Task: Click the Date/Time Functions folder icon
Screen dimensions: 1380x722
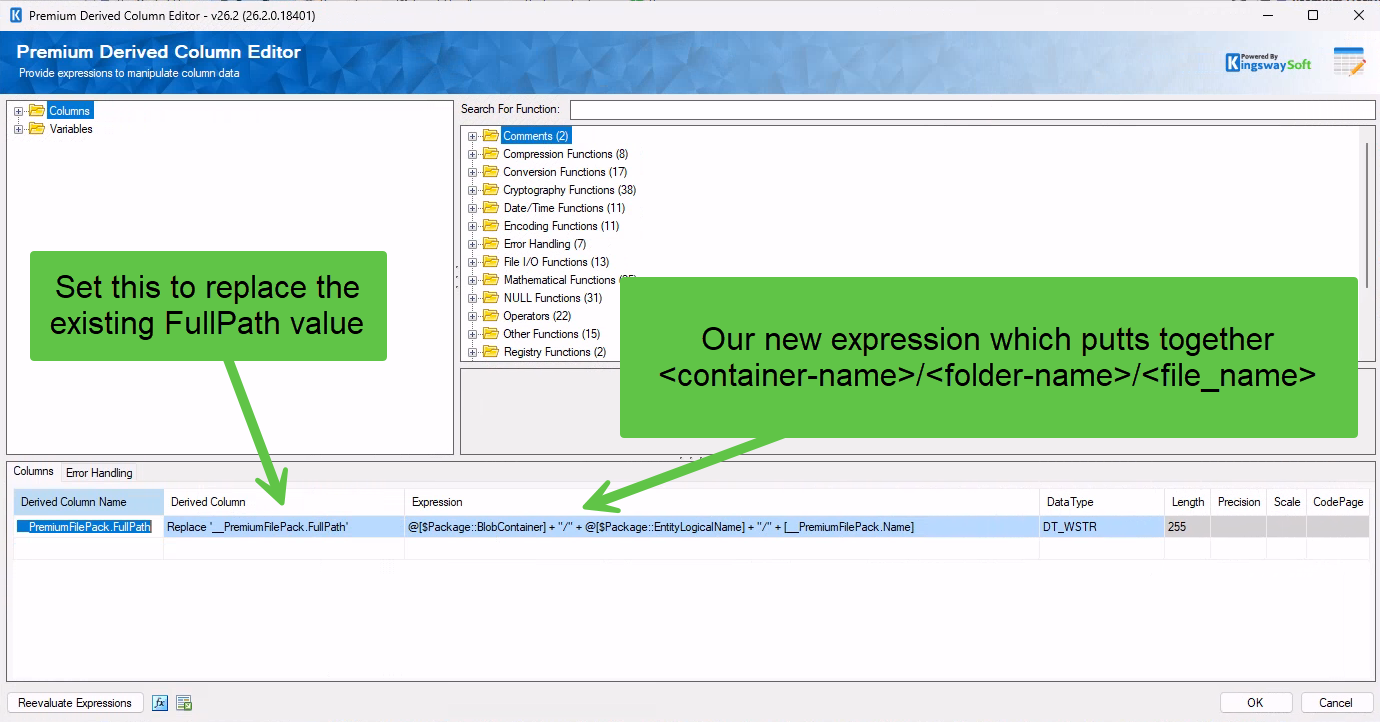Action: (490, 208)
